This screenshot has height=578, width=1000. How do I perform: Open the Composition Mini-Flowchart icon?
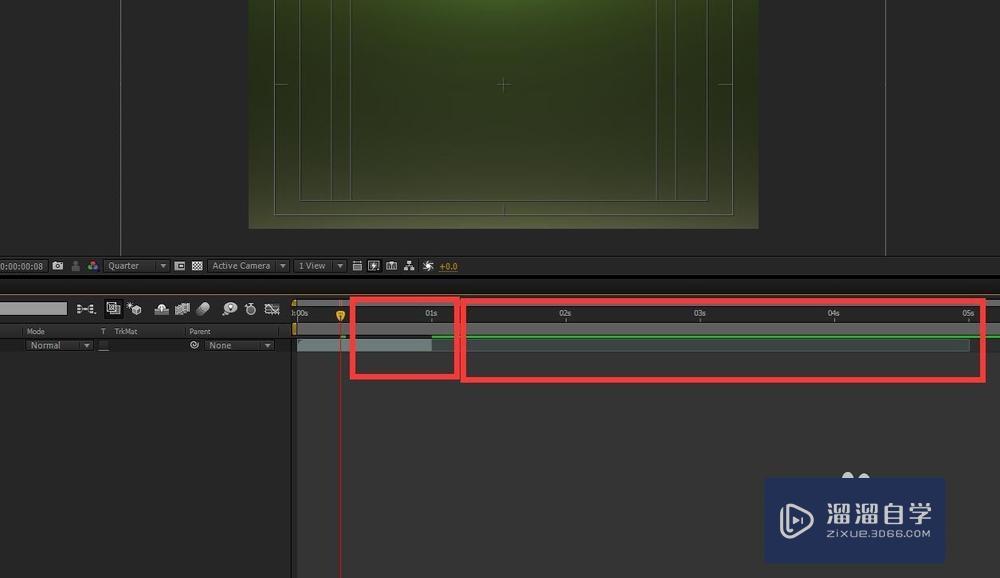coord(85,309)
